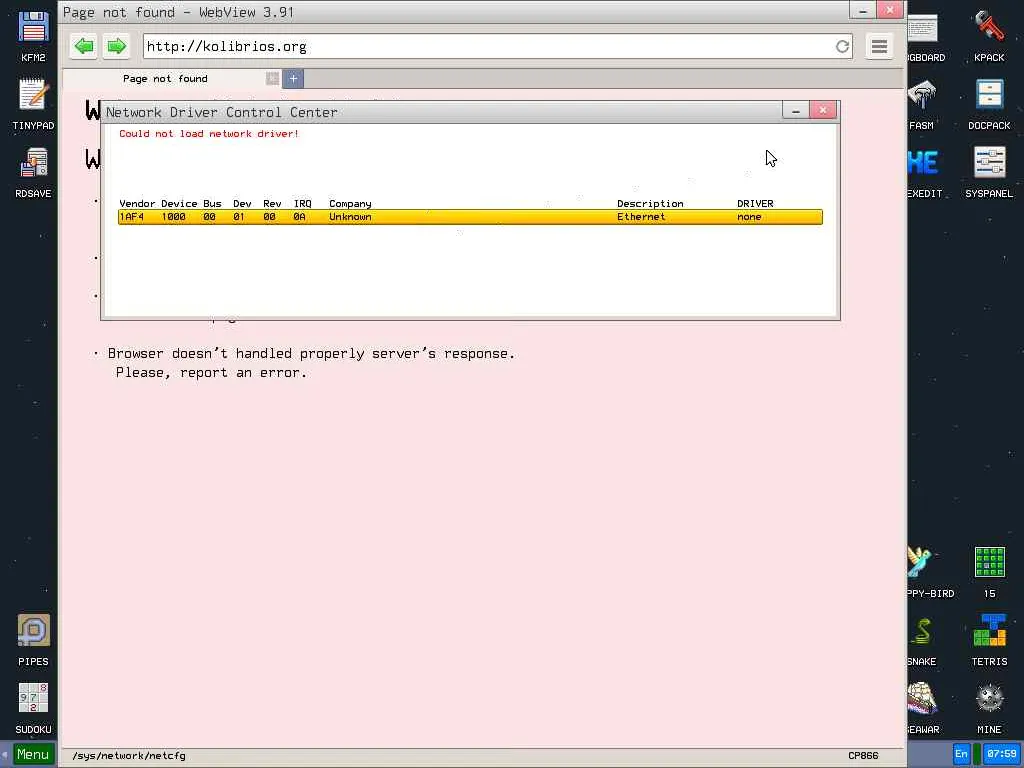
Task: Click the 'IRQ' column header
Action: (302, 204)
